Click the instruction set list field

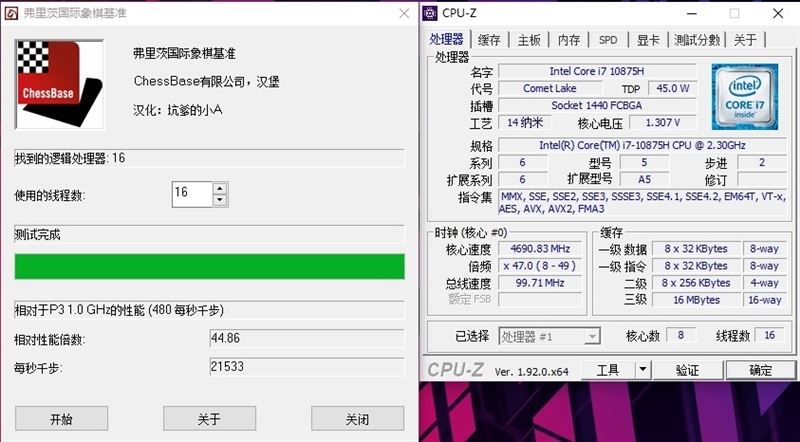(642, 203)
